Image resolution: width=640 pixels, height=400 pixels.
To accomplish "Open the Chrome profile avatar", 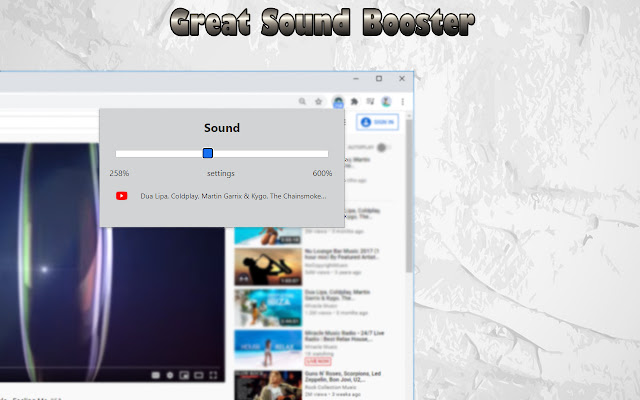I will coord(386,101).
